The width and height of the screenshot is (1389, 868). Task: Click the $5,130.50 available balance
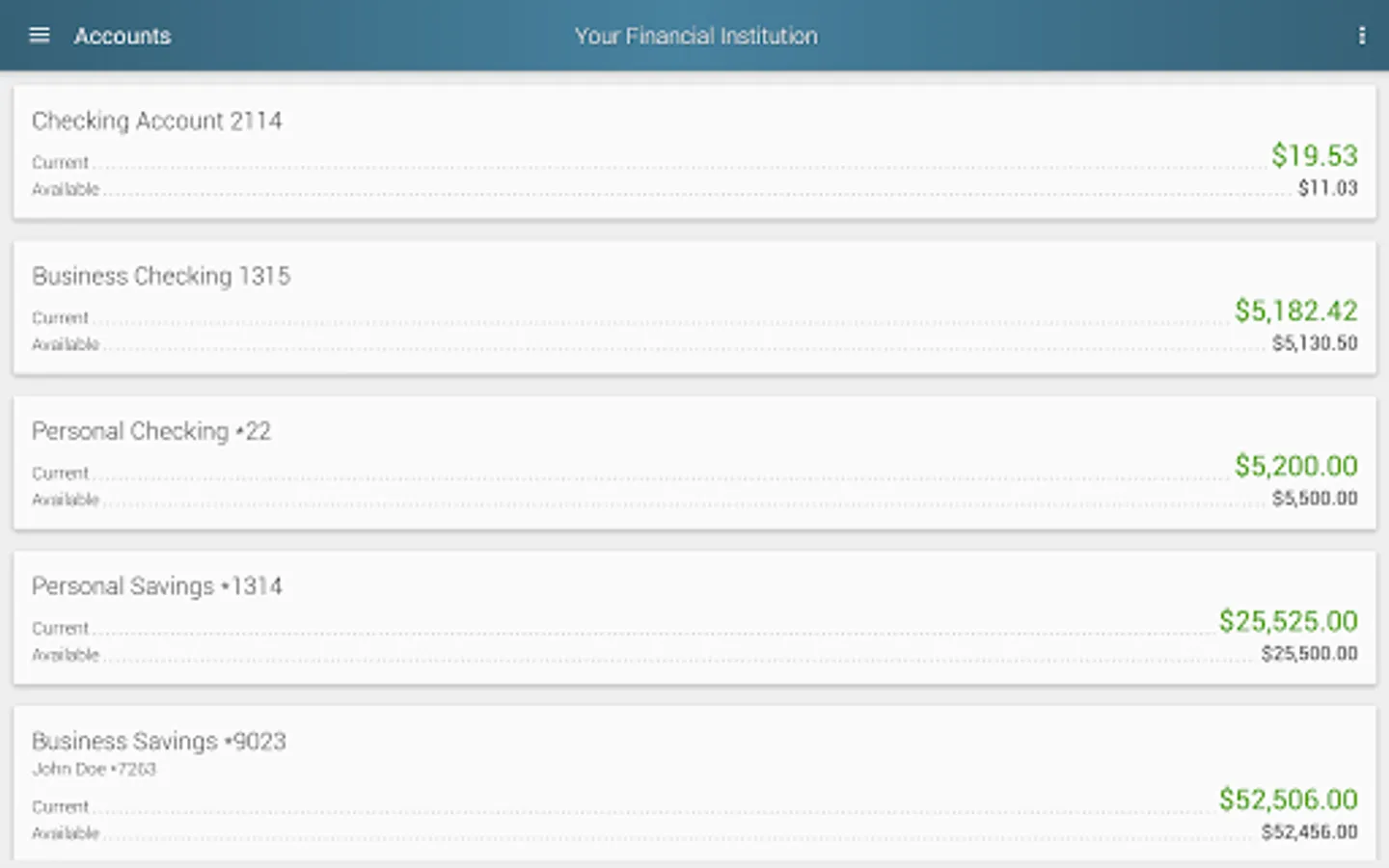pyautogui.click(x=1314, y=343)
